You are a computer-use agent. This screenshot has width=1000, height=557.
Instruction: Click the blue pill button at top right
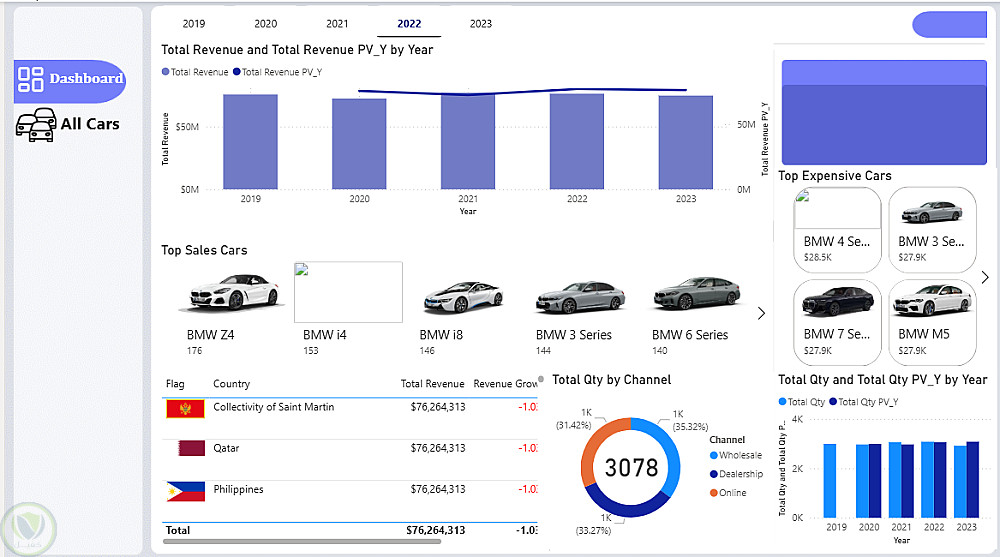click(949, 25)
